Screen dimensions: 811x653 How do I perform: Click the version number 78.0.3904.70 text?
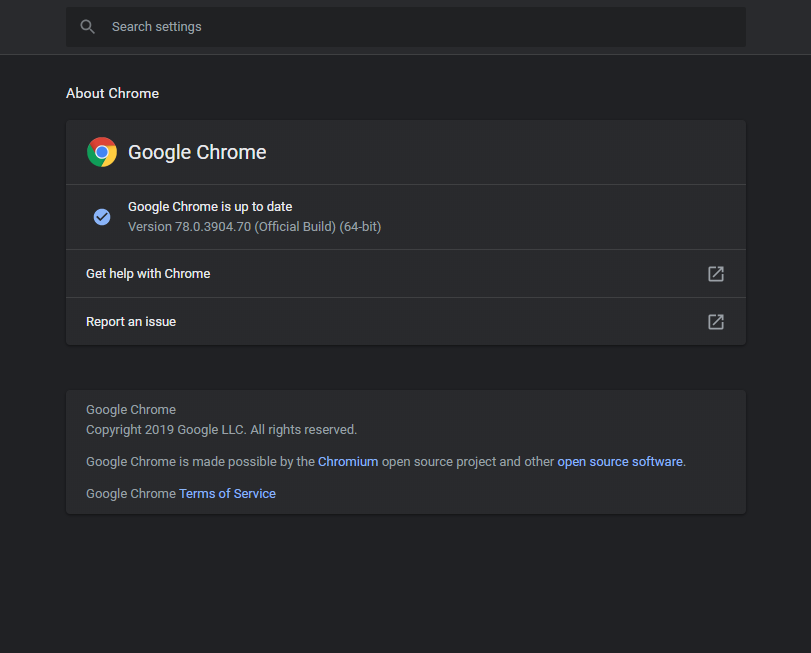click(213, 227)
